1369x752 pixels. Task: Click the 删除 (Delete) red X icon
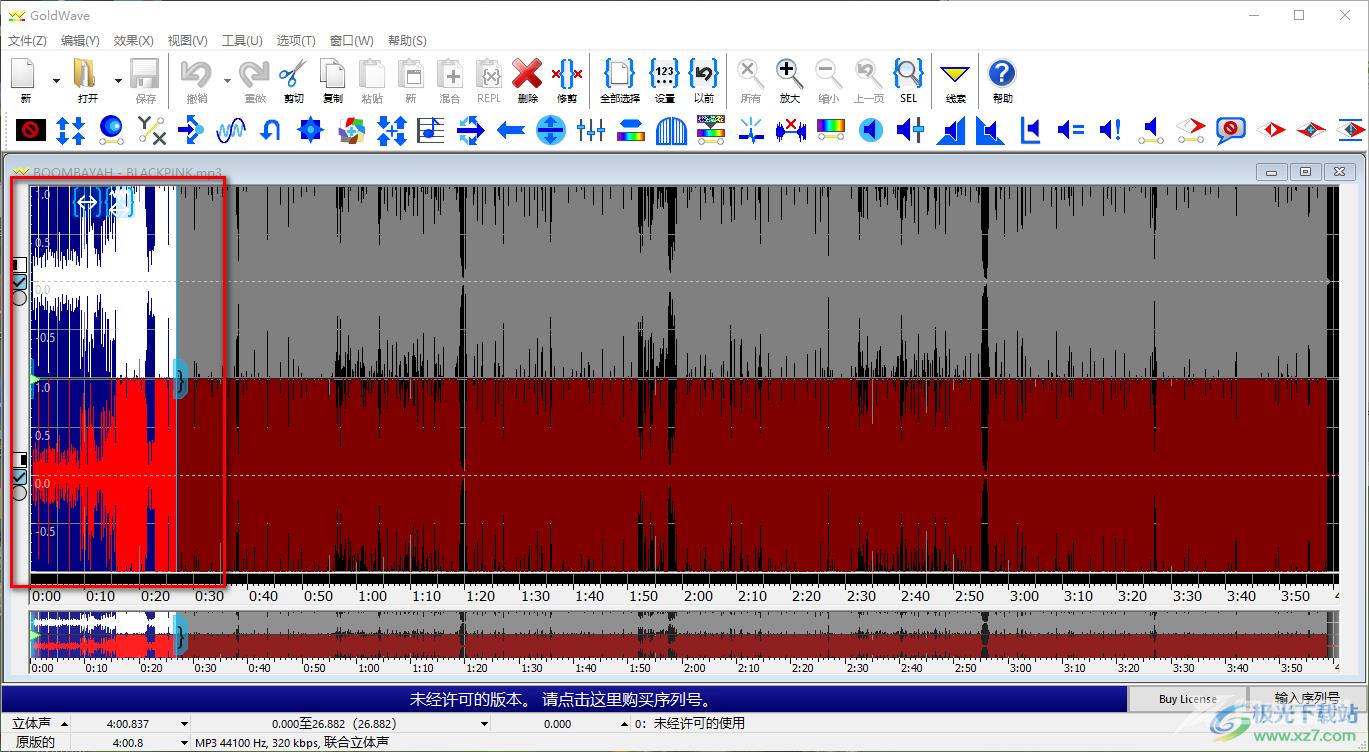click(x=527, y=80)
